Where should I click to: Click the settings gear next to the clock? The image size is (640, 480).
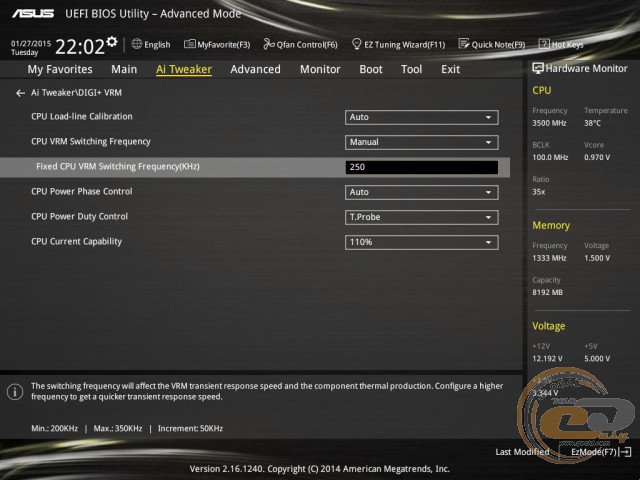(x=112, y=42)
